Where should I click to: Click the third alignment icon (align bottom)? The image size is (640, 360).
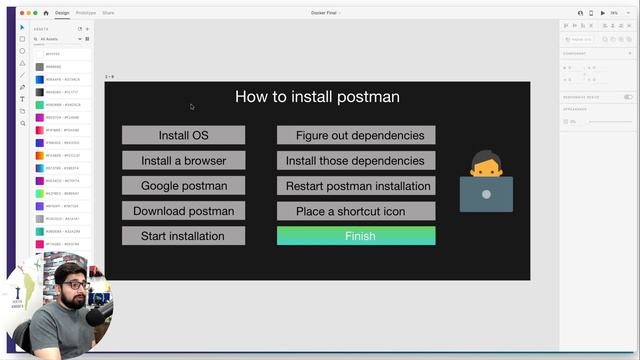(x=583, y=26)
